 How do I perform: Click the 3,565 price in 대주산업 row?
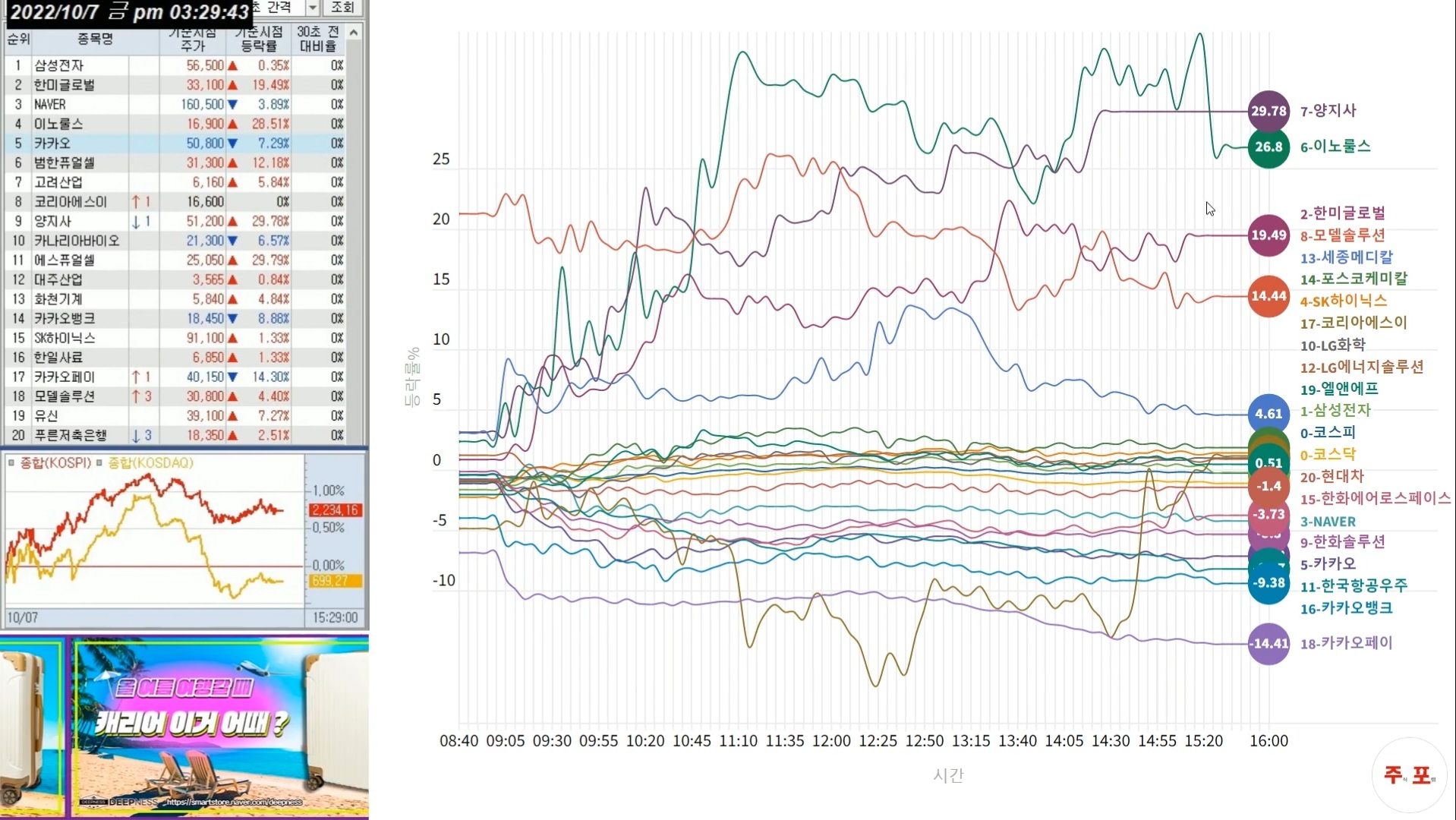click(208, 280)
